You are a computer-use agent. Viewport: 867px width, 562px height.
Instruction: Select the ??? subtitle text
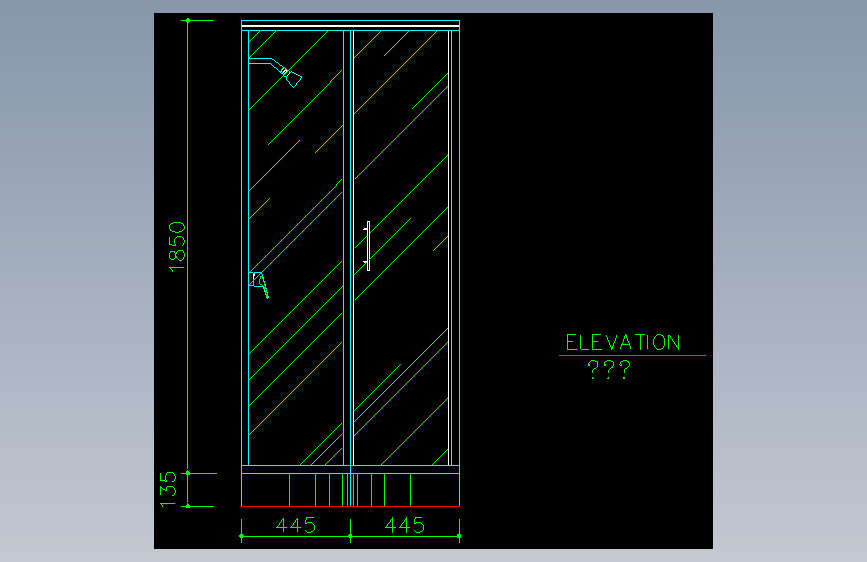point(609,370)
